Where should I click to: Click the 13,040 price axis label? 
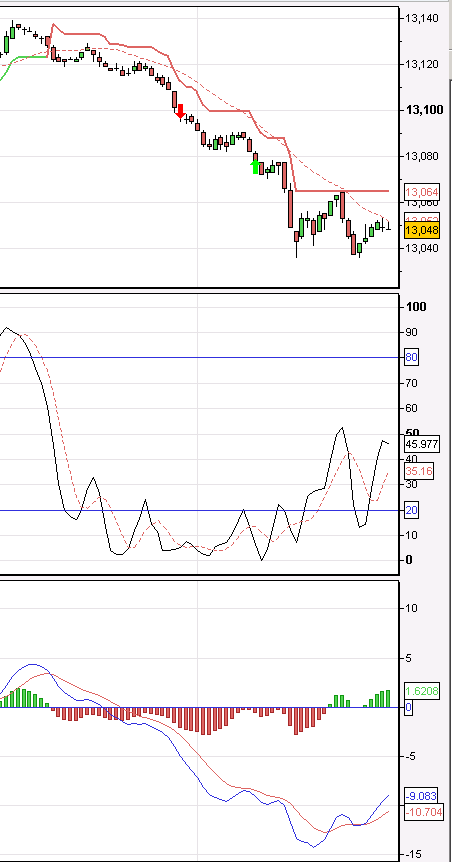[422, 248]
